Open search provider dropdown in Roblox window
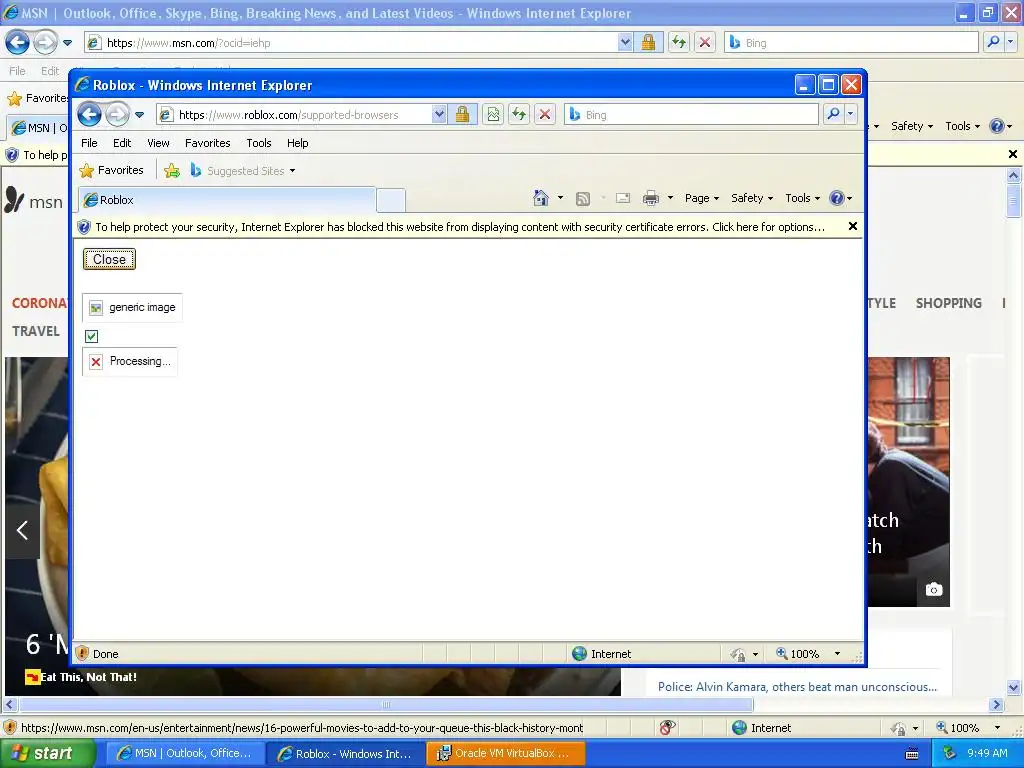 (x=850, y=114)
